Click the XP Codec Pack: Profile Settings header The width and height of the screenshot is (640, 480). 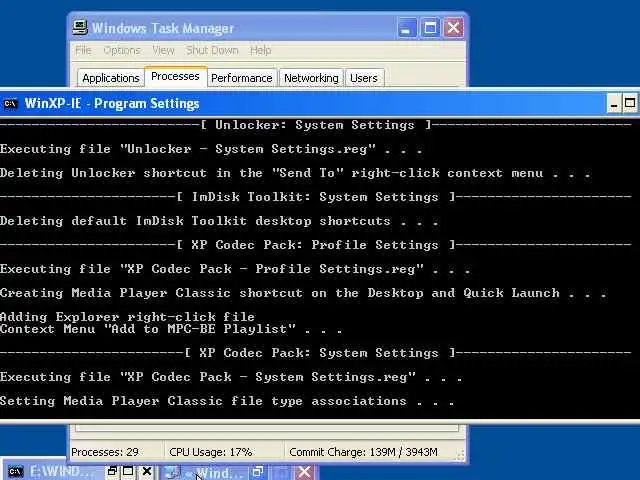coord(316,245)
